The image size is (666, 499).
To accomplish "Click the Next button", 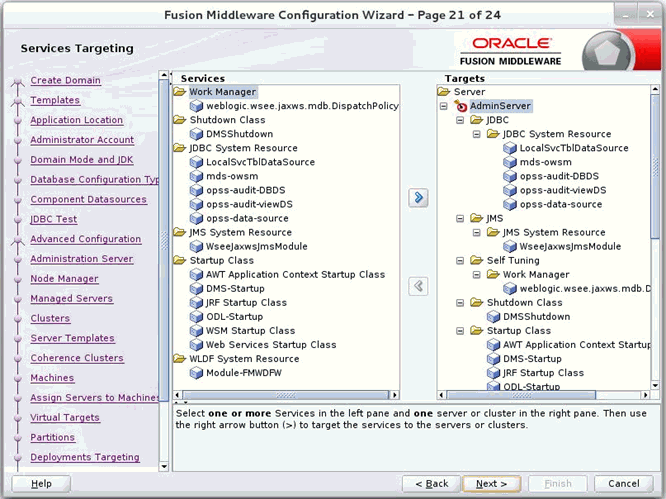I will point(491,484).
